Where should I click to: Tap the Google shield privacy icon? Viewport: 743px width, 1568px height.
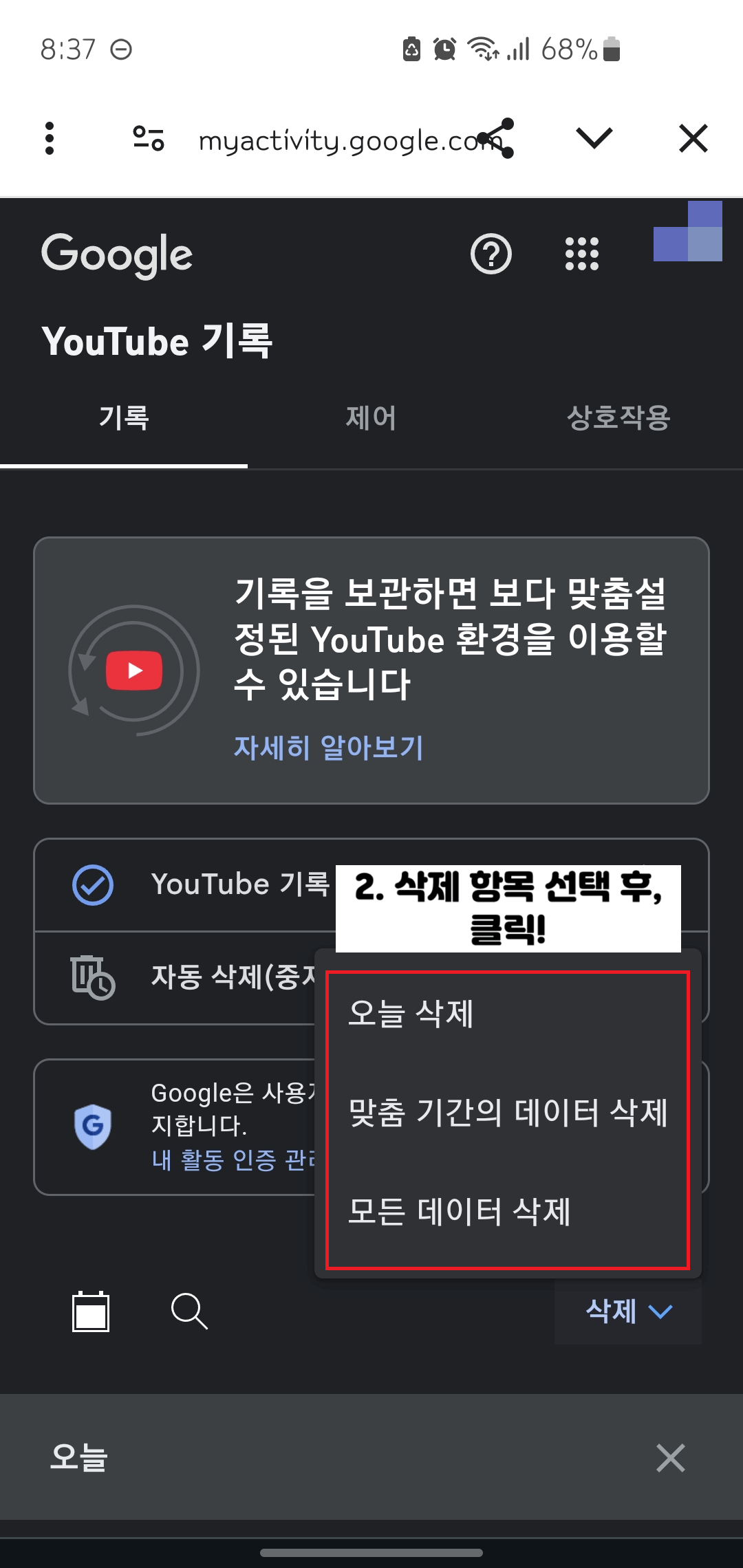93,1126
